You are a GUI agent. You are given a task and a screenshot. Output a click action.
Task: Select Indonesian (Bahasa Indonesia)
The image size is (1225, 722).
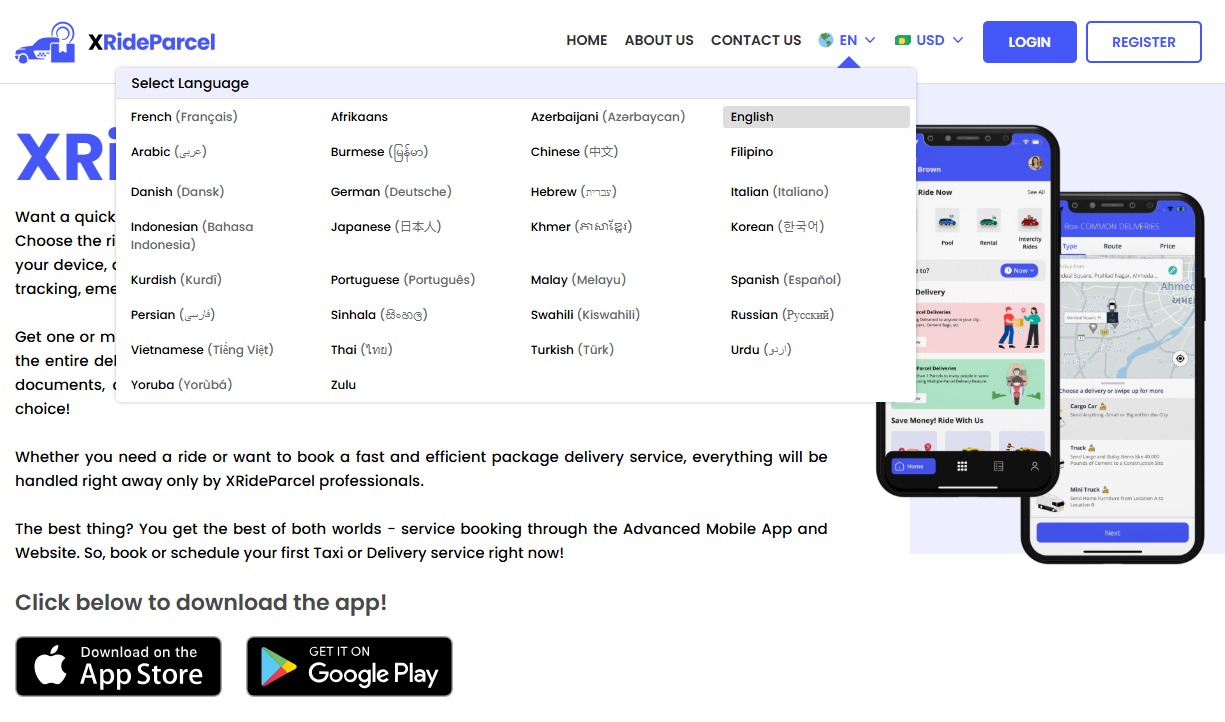tap(192, 236)
